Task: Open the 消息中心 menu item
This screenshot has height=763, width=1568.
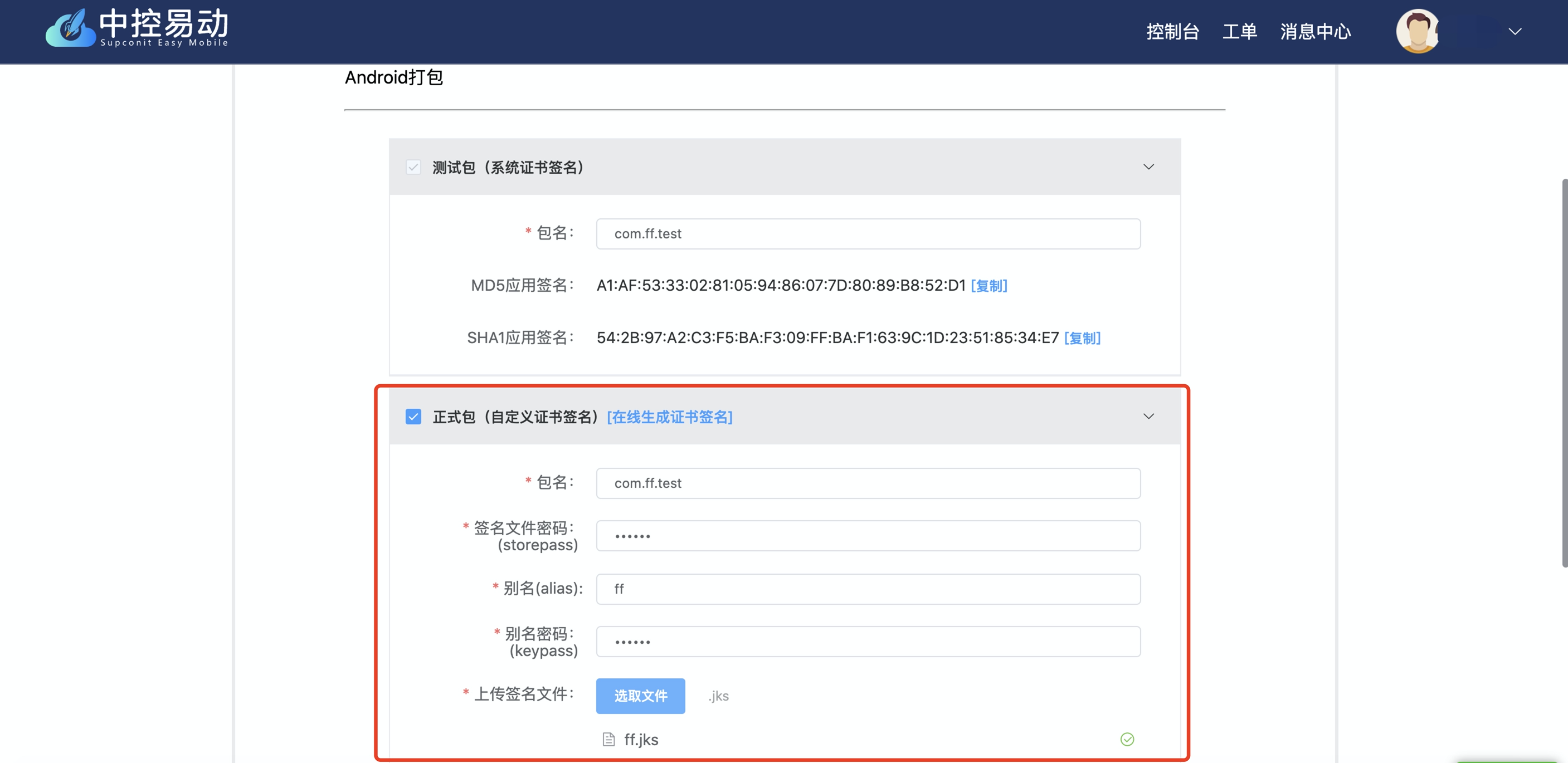Action: click(1315, 31)
